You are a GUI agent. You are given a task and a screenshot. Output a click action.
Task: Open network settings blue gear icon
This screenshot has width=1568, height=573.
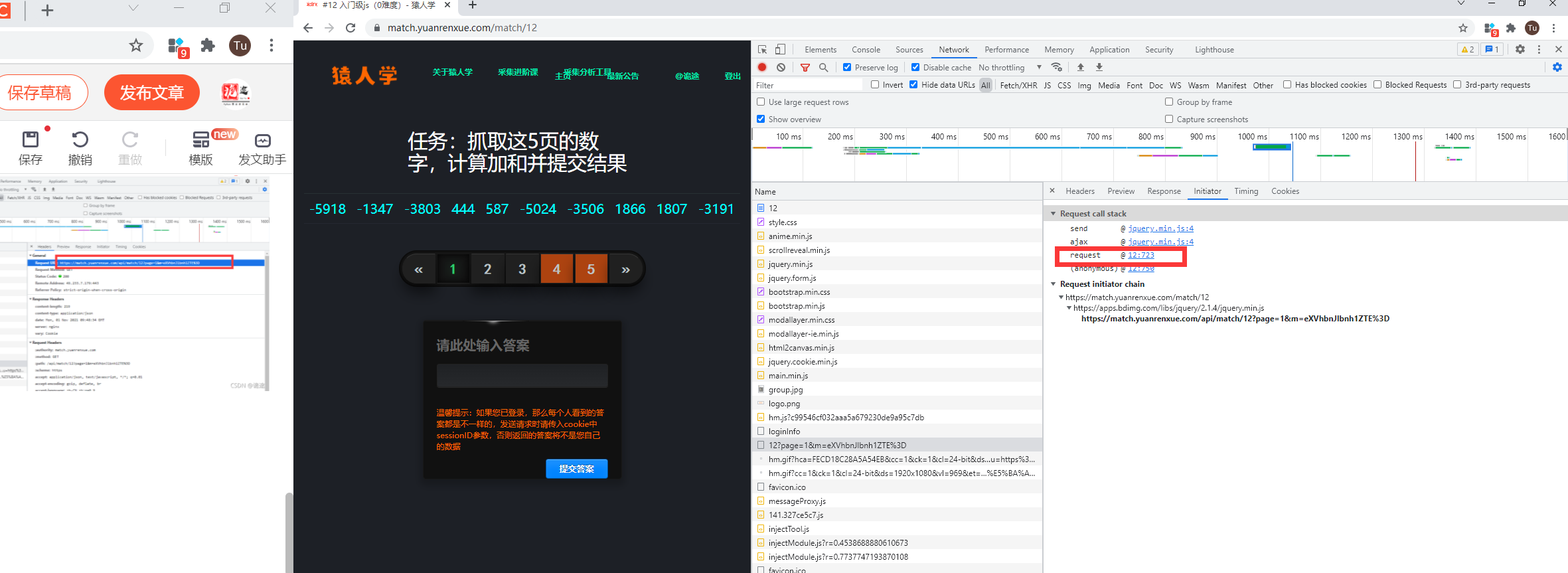tap(1557, 67)
